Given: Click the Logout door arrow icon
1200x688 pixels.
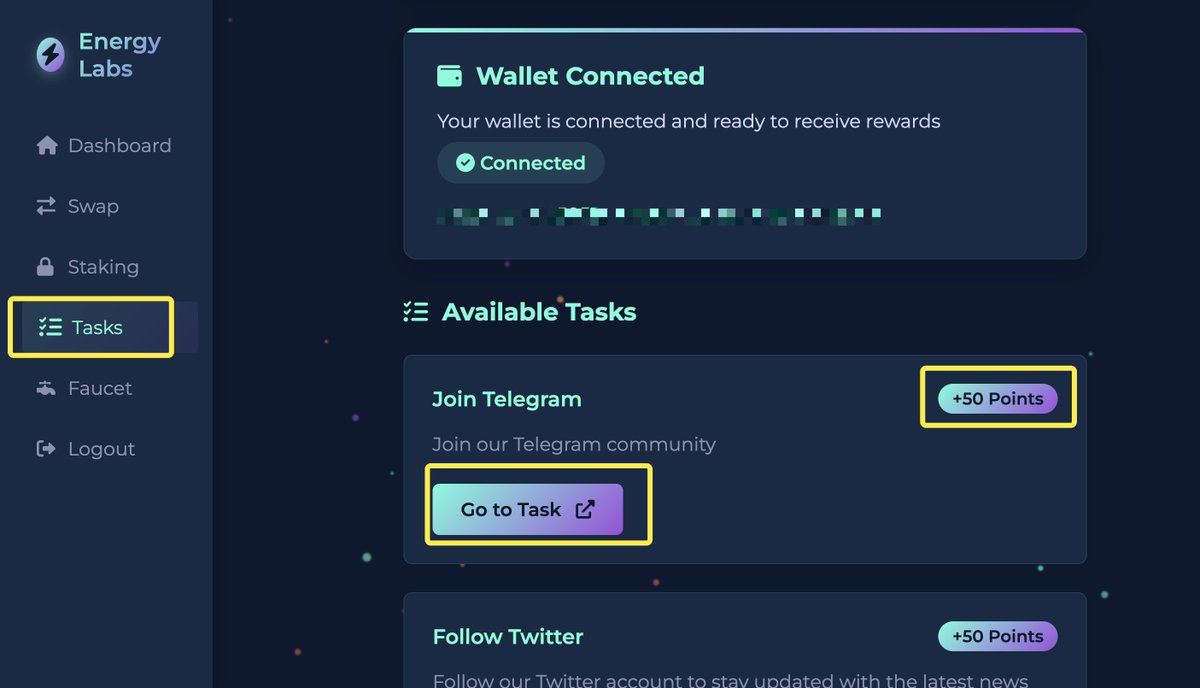Looking at the screenshot, I should (x=46, y=449).
